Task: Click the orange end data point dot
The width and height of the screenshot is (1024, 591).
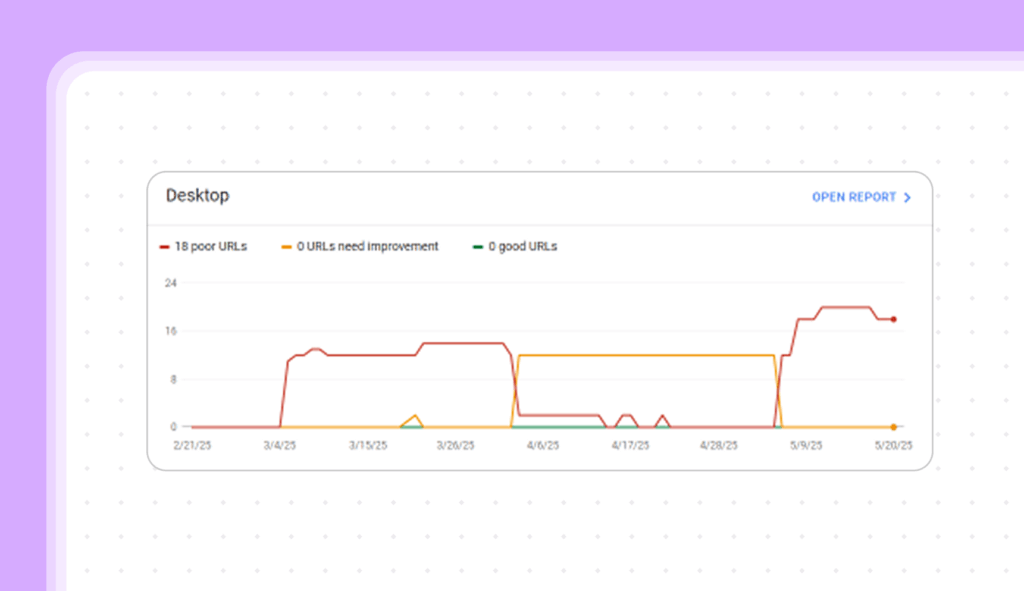Action: (x=893, y=427)
